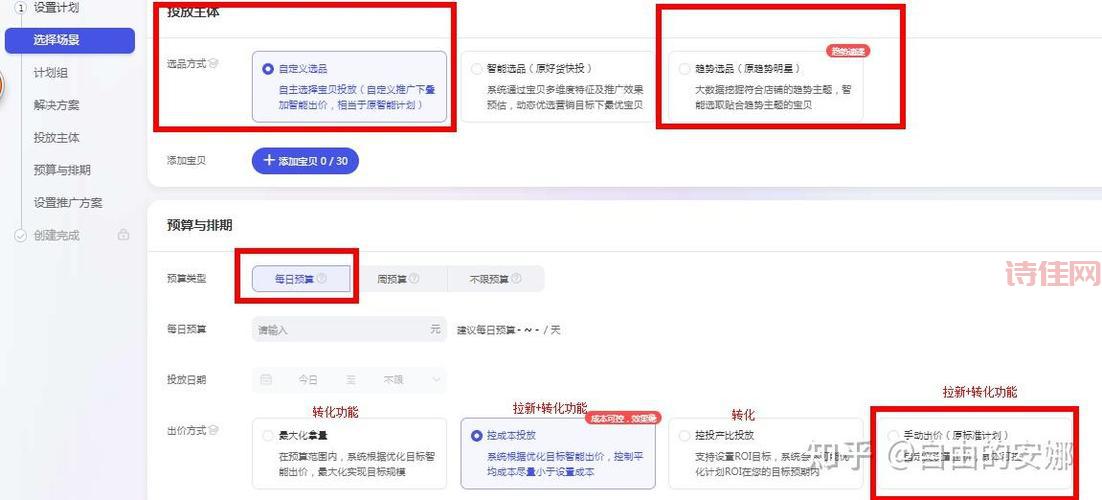
Task: Go to 计划组 in the sidebar
Action: (x=51, y=73)
